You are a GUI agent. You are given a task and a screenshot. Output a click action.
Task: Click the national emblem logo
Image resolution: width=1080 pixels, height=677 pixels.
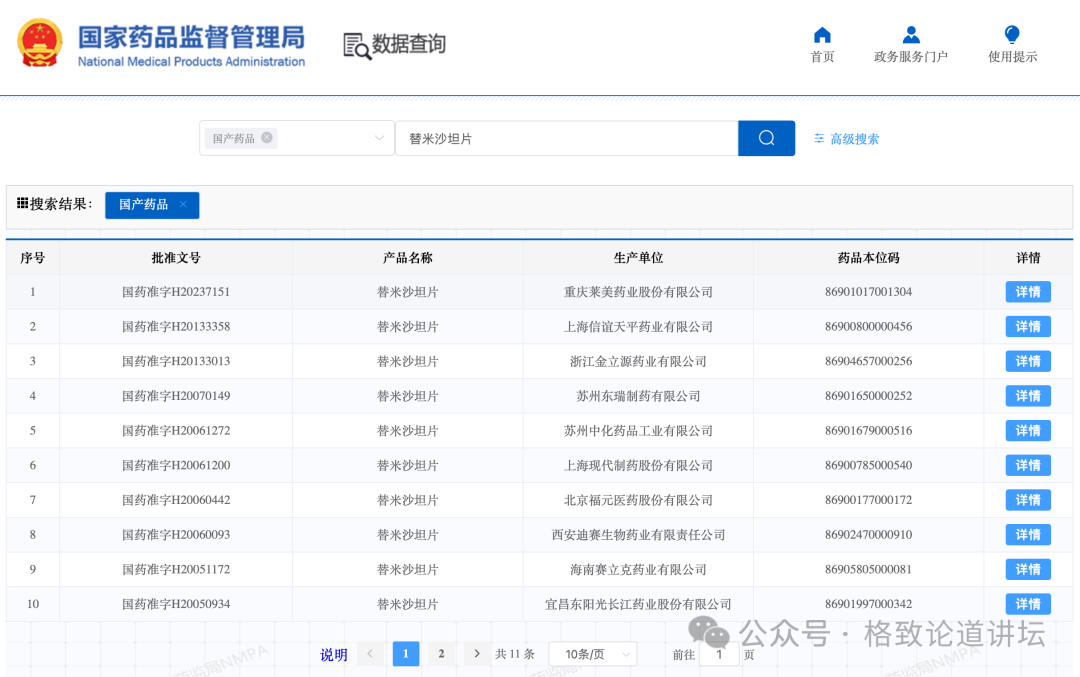39,43
